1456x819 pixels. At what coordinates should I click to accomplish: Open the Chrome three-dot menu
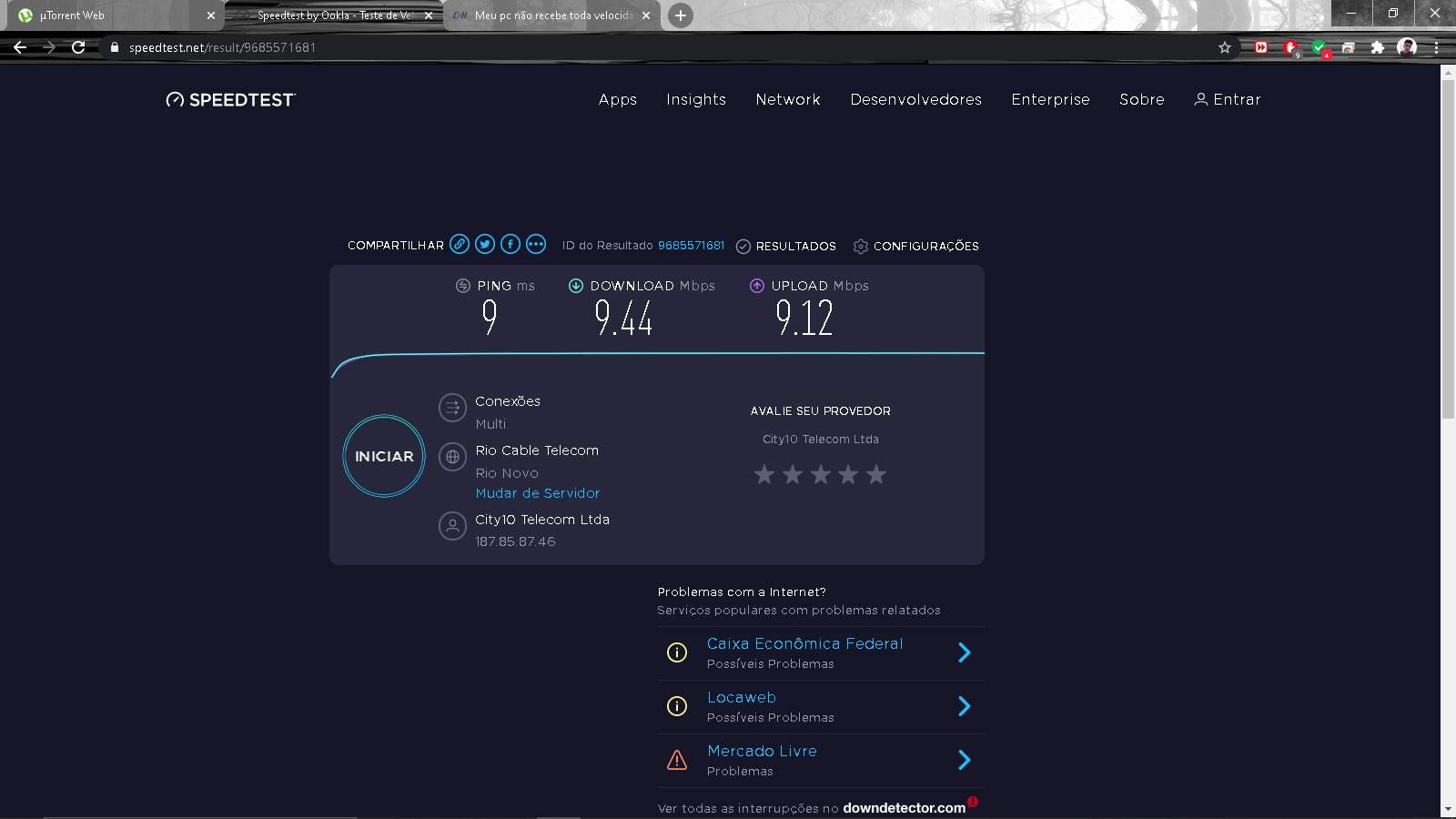tap(1436, 47)
